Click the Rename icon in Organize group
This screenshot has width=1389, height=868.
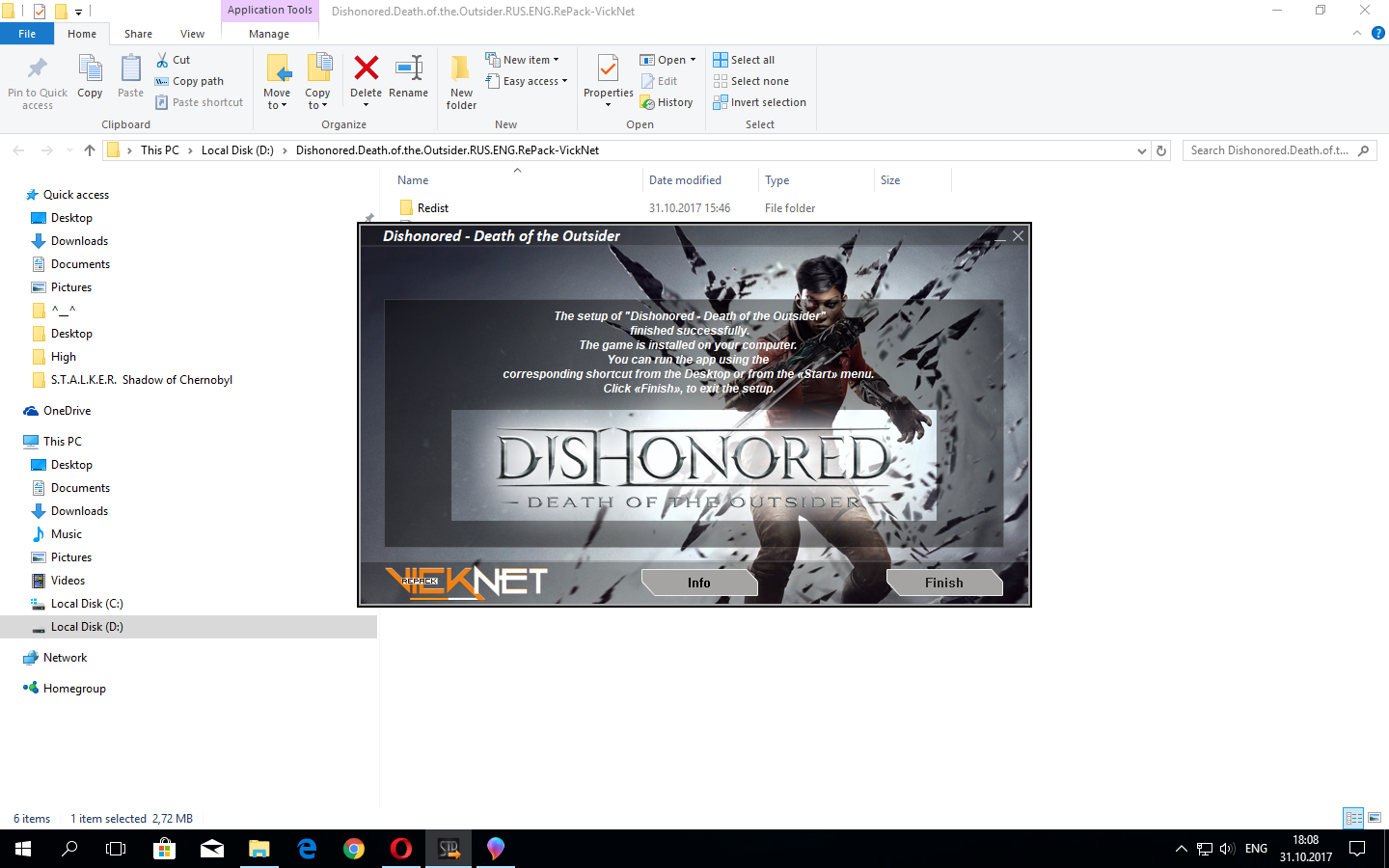point(408,69)
